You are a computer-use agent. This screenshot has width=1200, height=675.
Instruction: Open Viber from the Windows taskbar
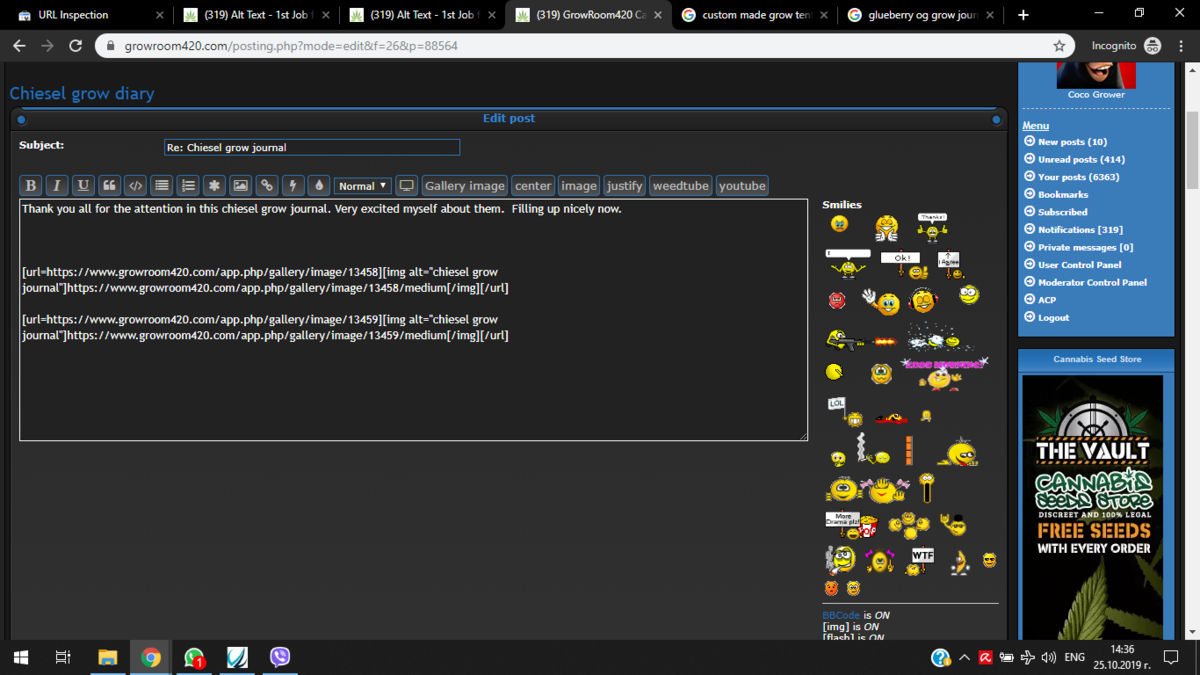(280, 657)
